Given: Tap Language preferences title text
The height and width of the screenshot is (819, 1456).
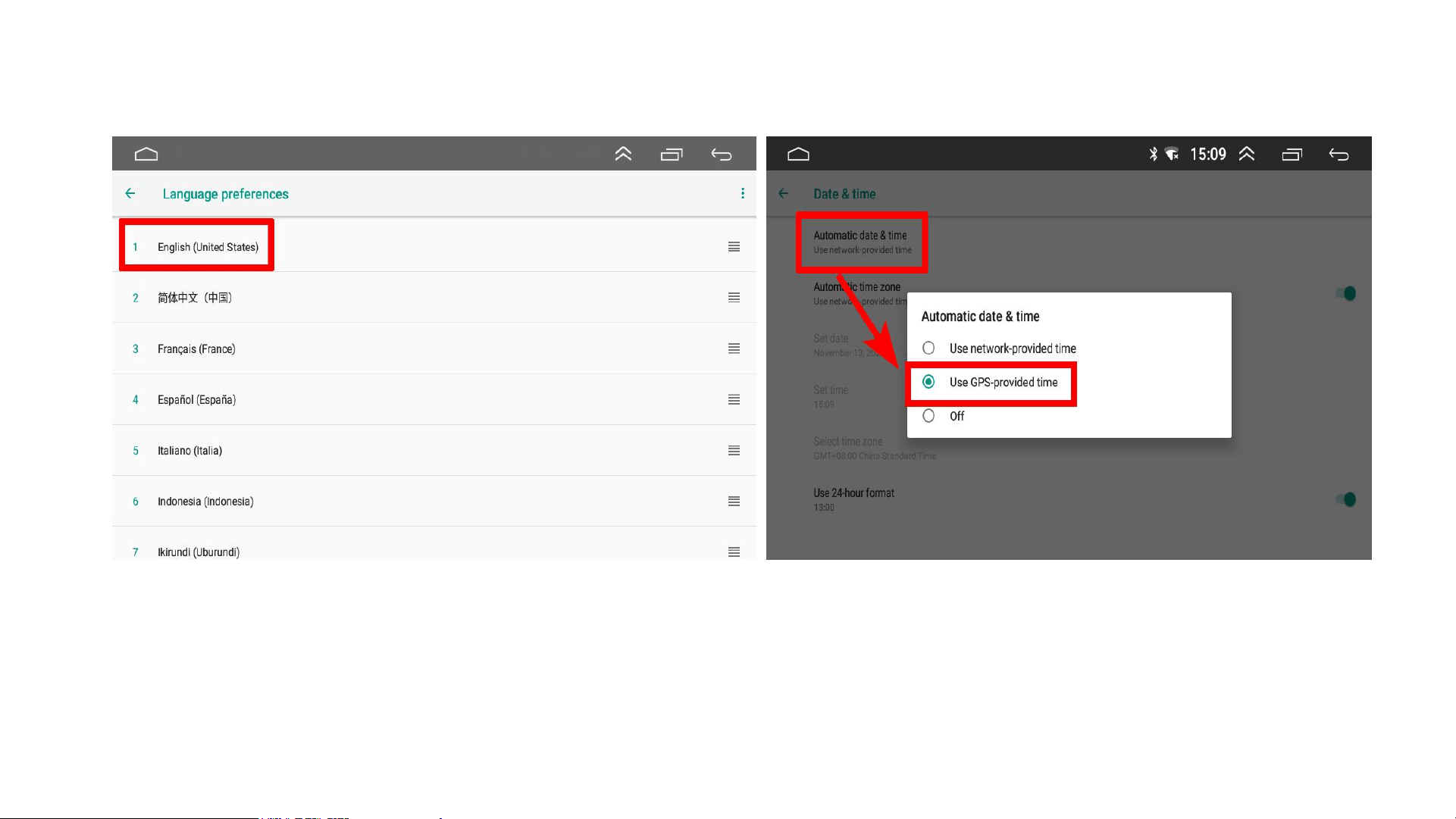Looking at the screenshot, I should pos(225,194).
